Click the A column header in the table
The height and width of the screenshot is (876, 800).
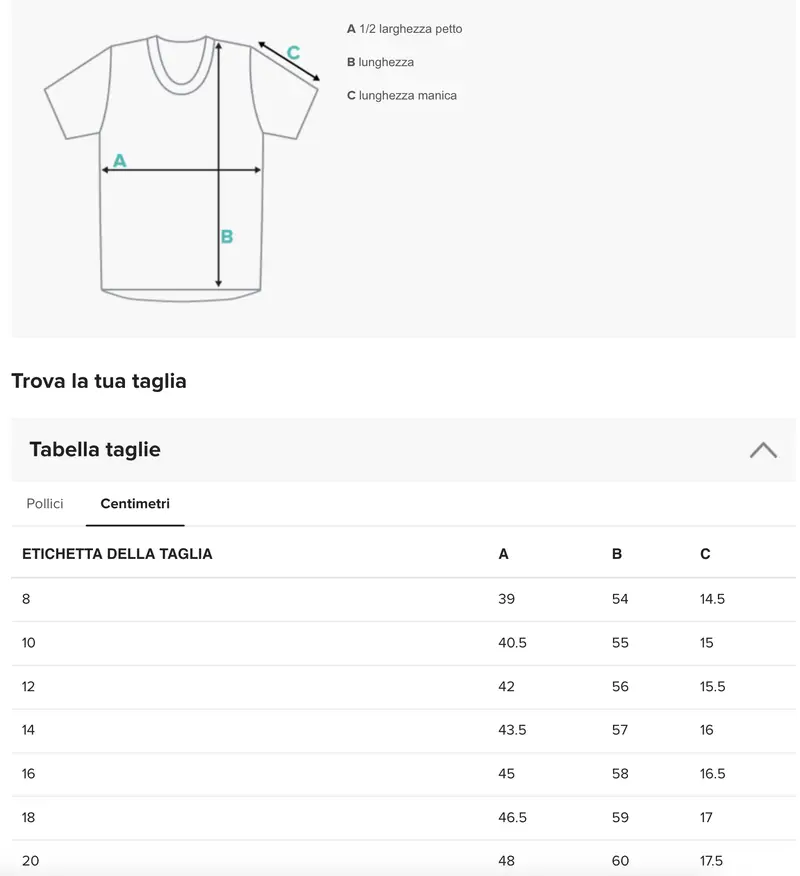coord(503,554)
